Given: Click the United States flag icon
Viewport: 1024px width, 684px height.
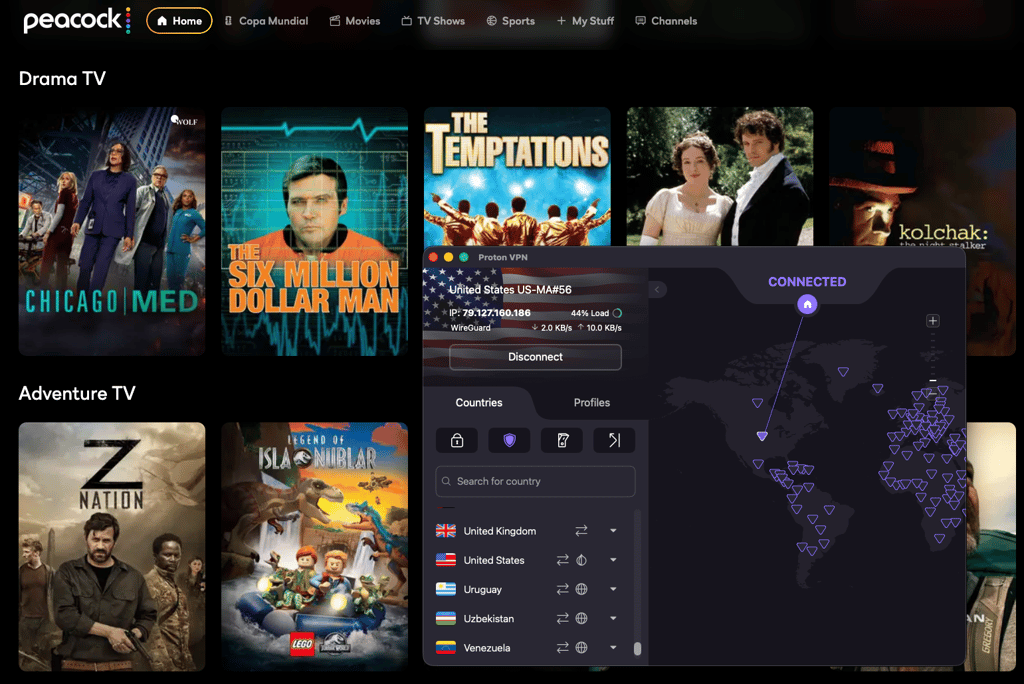Looking at the screenshot, I should (x=446, y=560).
